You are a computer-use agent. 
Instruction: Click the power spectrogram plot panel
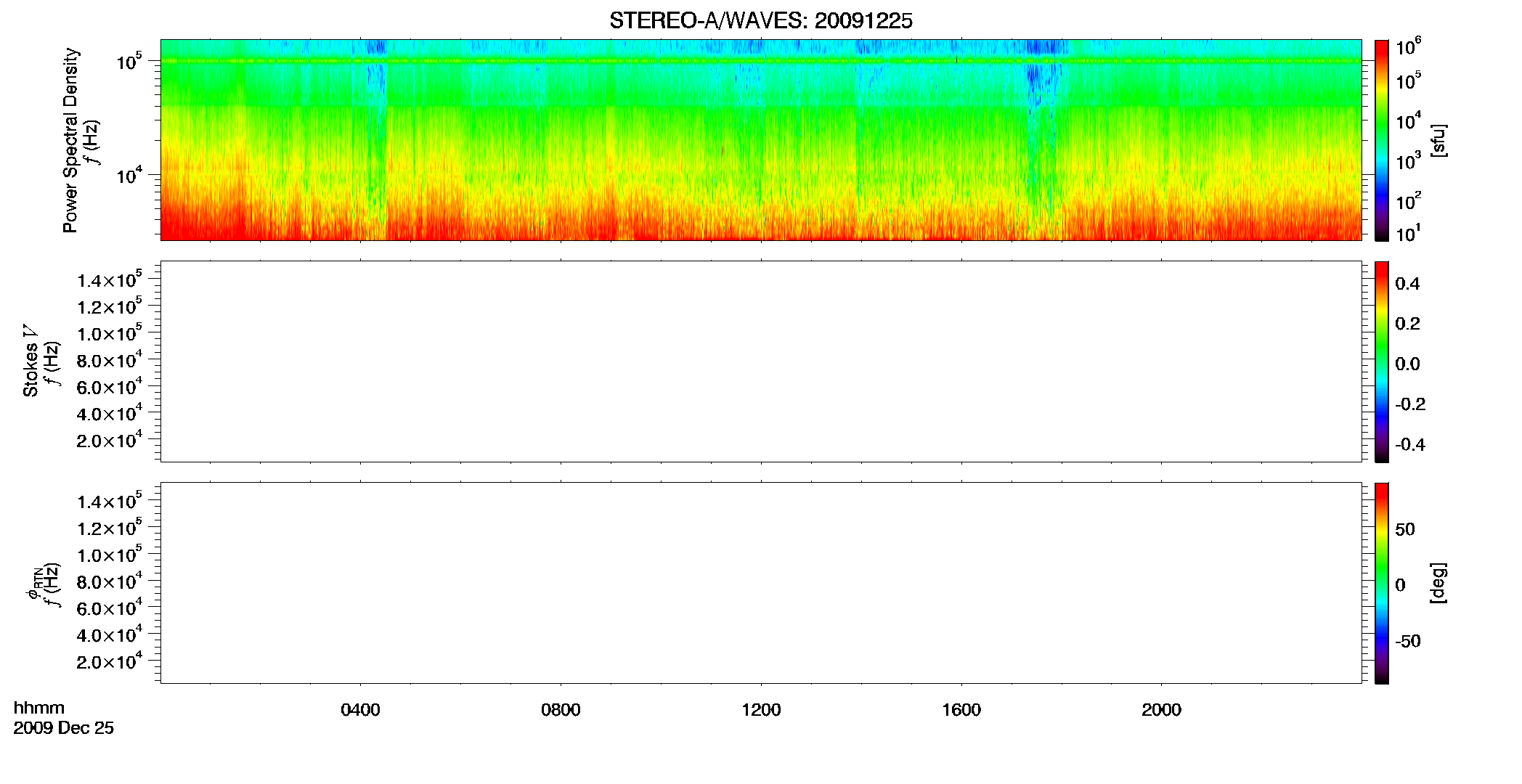[761, 140]
